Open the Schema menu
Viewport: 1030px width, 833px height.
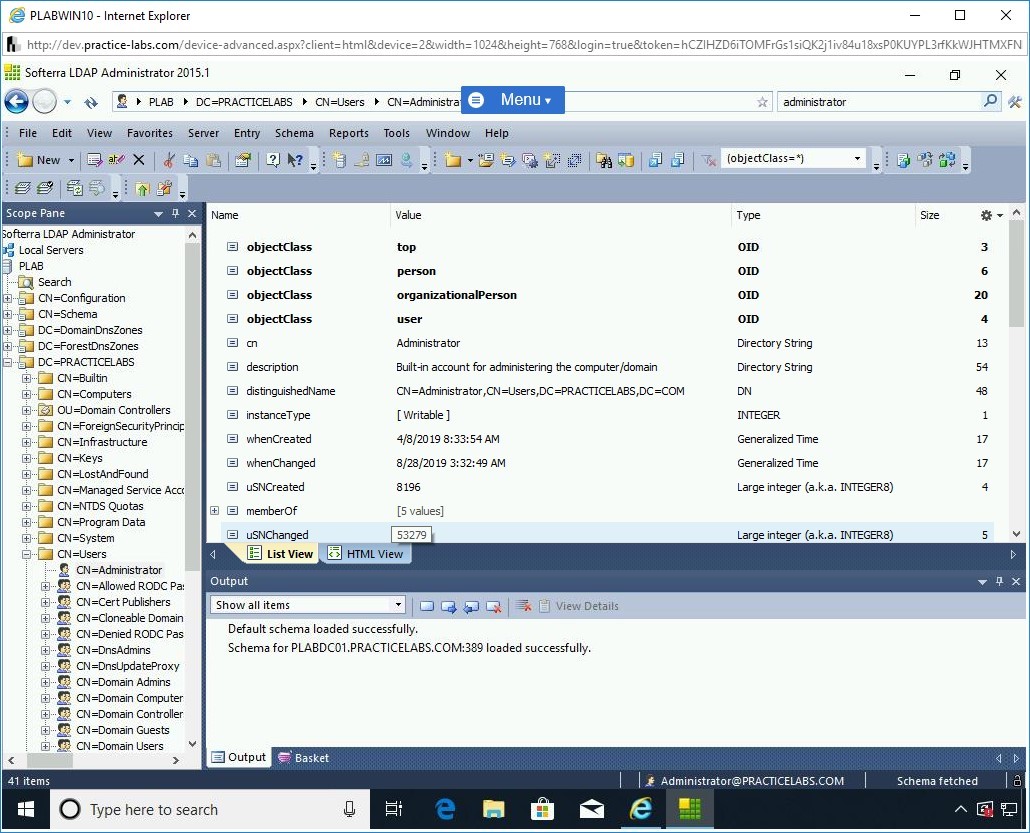click(x=294, y=133)
